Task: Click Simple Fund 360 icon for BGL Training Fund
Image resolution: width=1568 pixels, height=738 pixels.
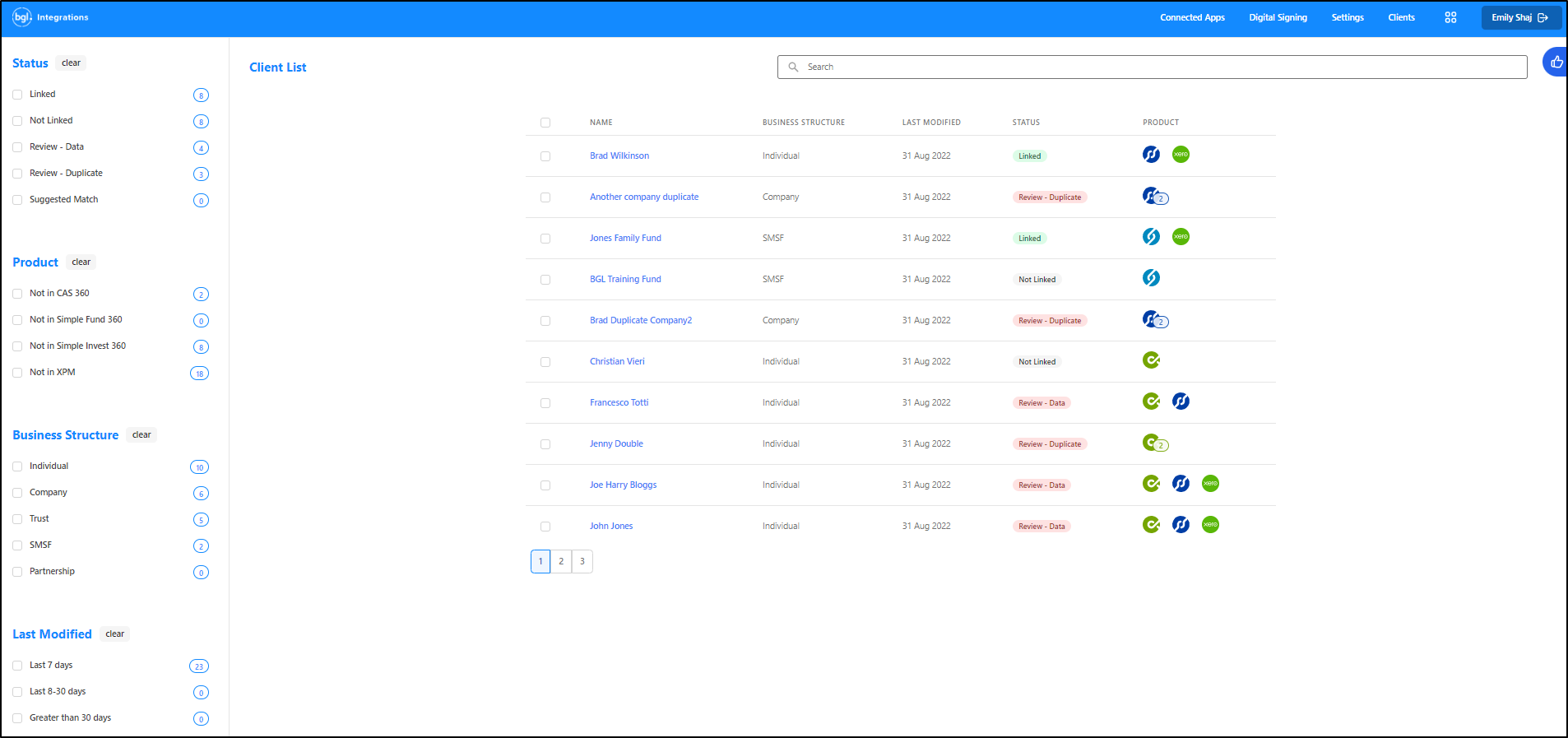Action: point(1151,278)
